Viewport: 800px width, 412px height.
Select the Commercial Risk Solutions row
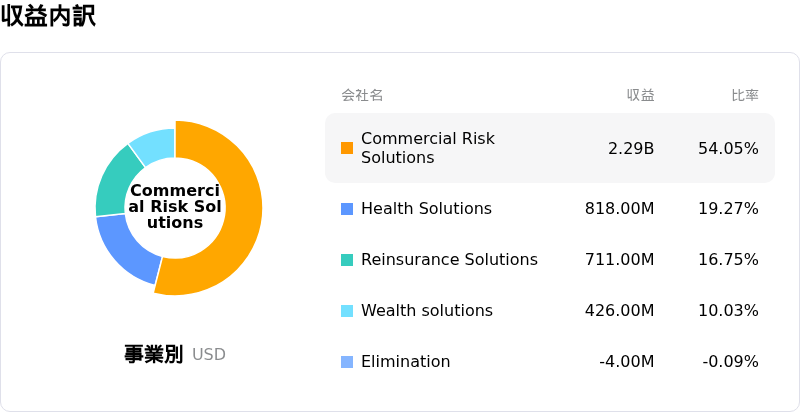pos(550,148)
